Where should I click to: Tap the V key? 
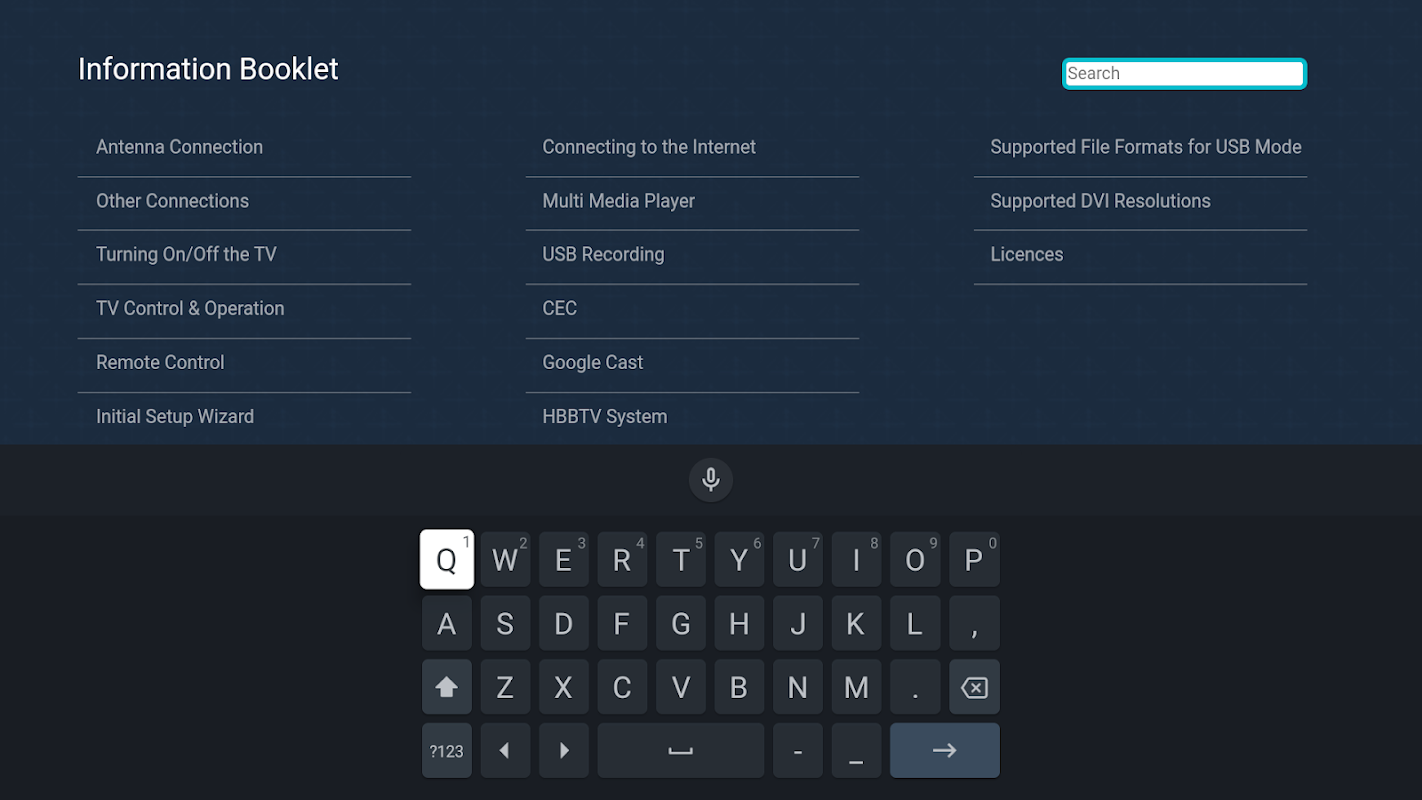coord(681,687)
